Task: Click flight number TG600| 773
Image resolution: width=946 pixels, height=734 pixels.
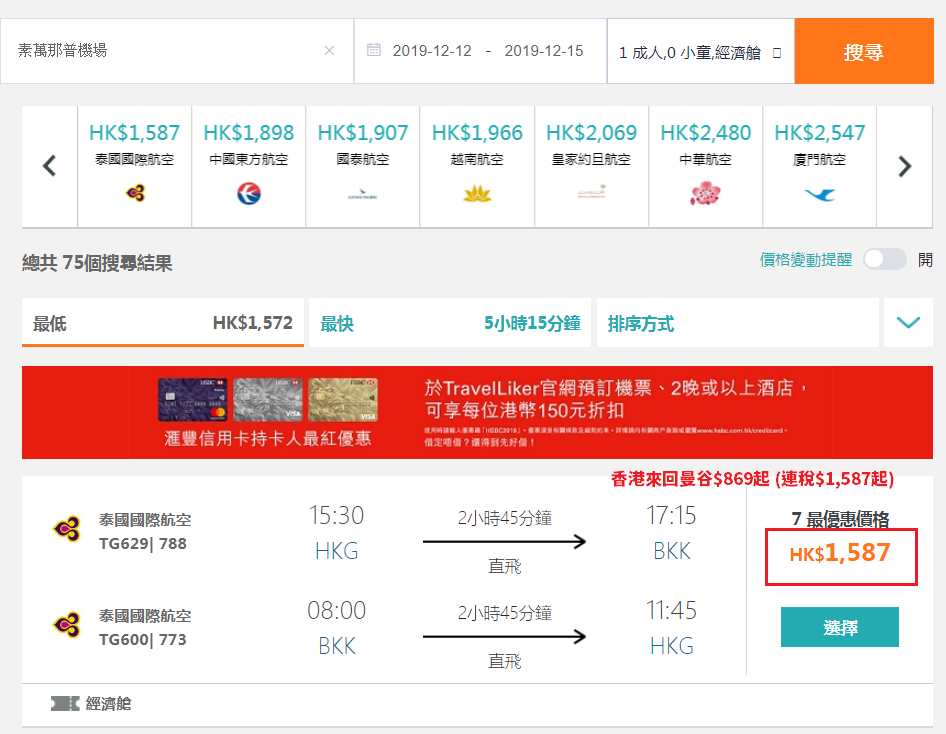Action: (x=143, y=639)
